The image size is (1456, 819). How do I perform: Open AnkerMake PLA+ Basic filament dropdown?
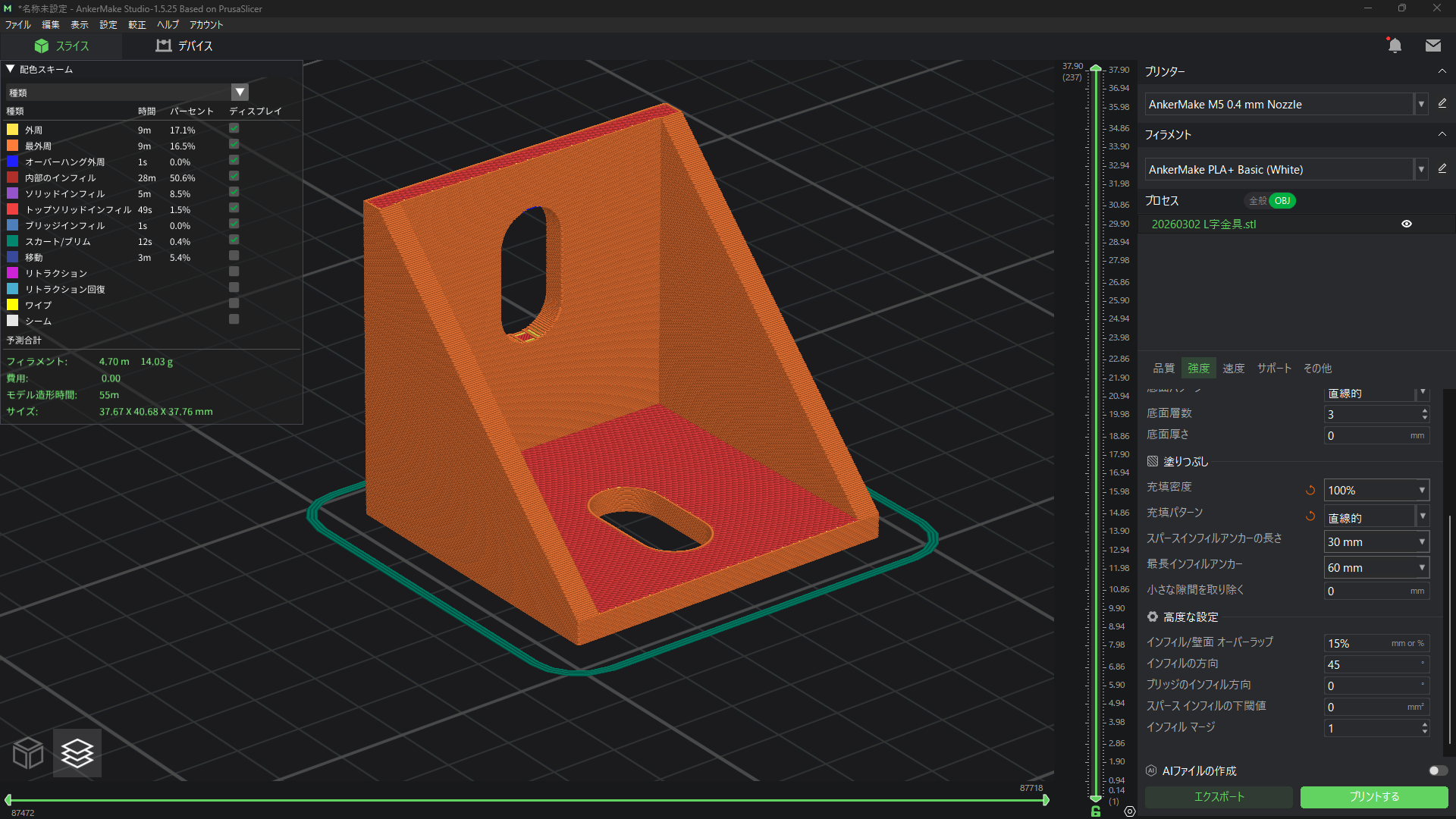[x=1421, y=170]
